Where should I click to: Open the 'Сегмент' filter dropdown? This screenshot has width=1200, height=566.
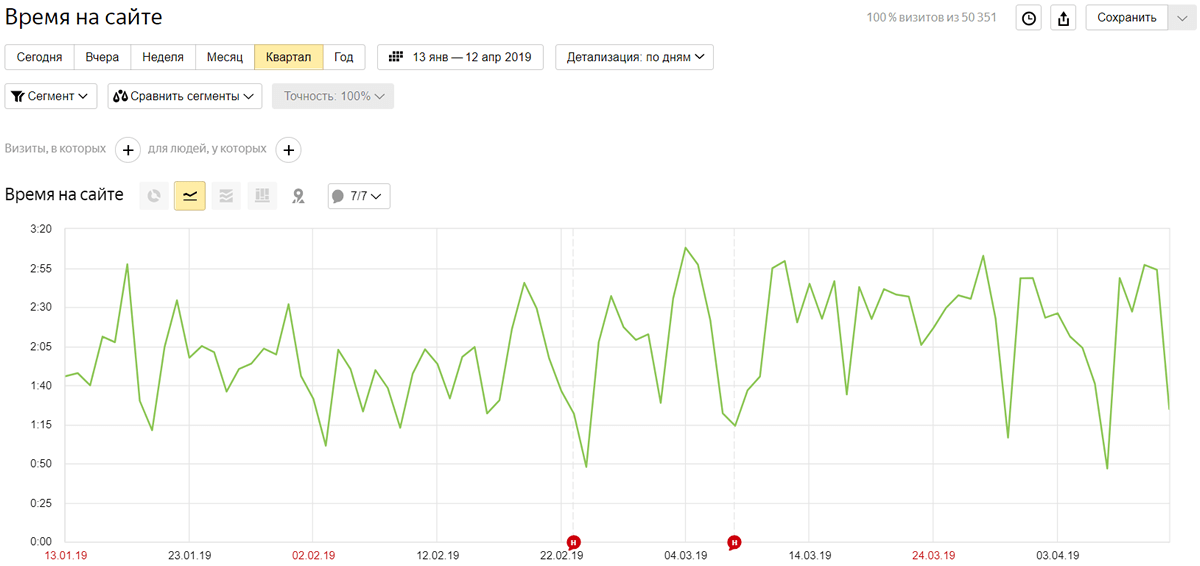click(x=51, y=96)
